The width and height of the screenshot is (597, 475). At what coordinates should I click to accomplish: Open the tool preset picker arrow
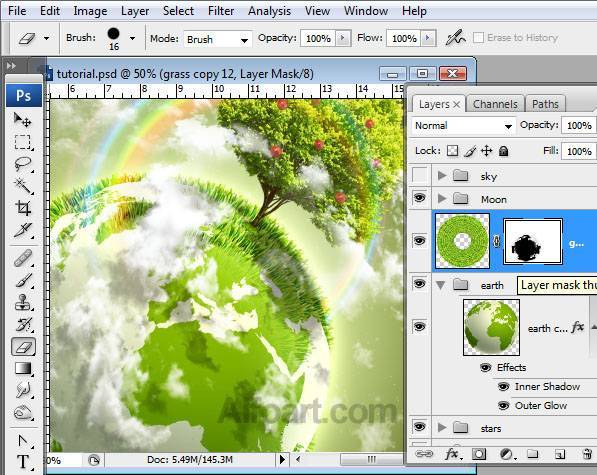pos(46,38)
